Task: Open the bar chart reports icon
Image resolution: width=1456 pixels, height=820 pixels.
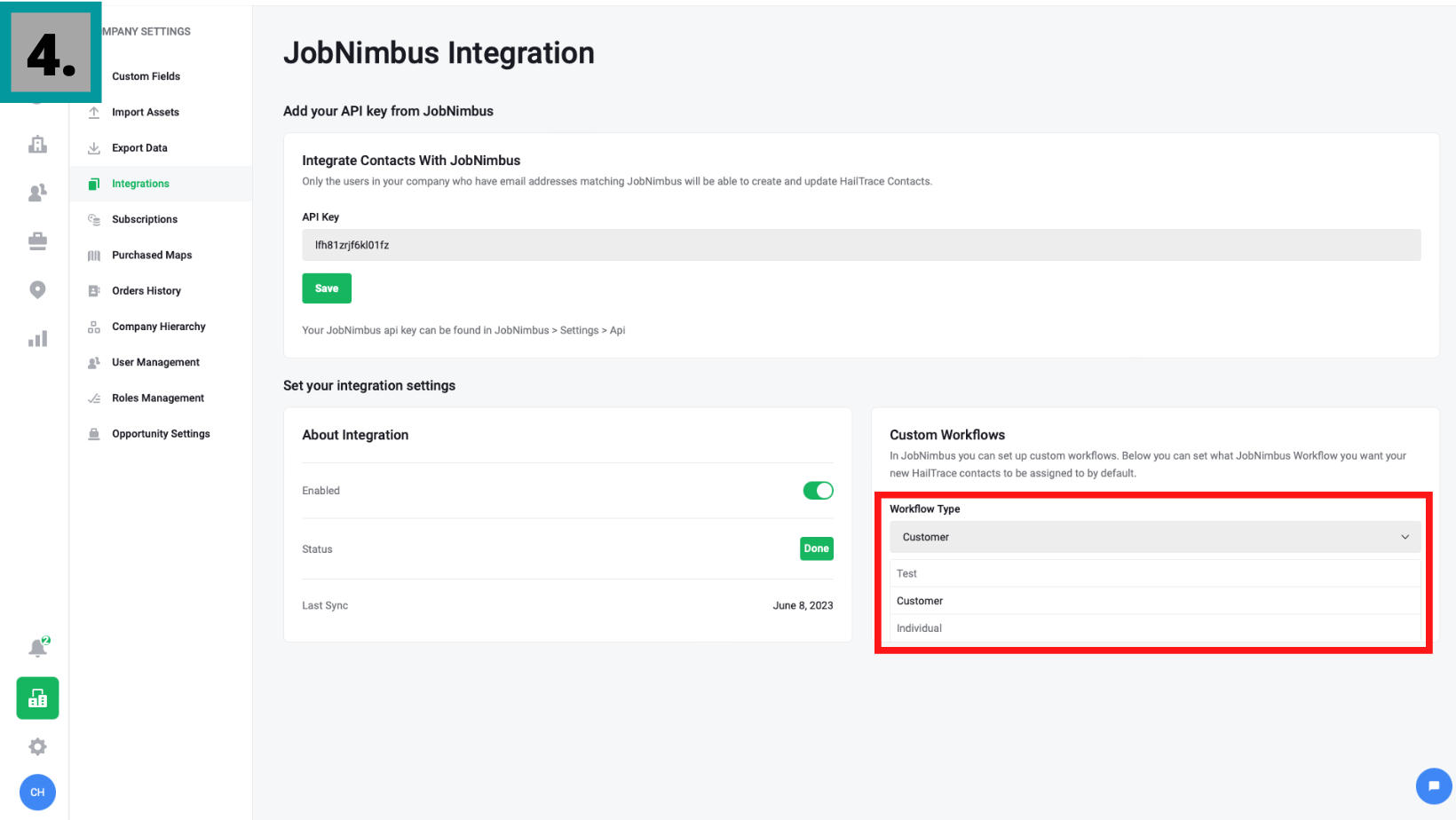Action: click(x=37, y=339)
